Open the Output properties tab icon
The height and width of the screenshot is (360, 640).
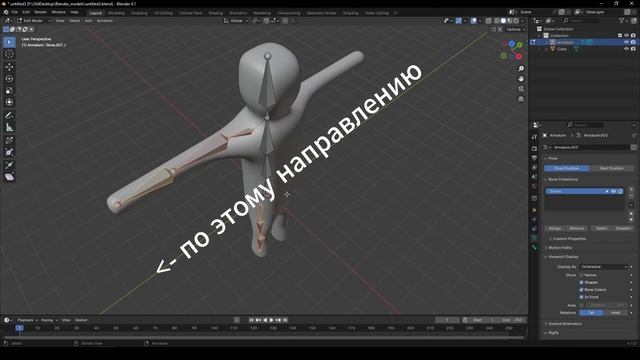tap(534, 158)
